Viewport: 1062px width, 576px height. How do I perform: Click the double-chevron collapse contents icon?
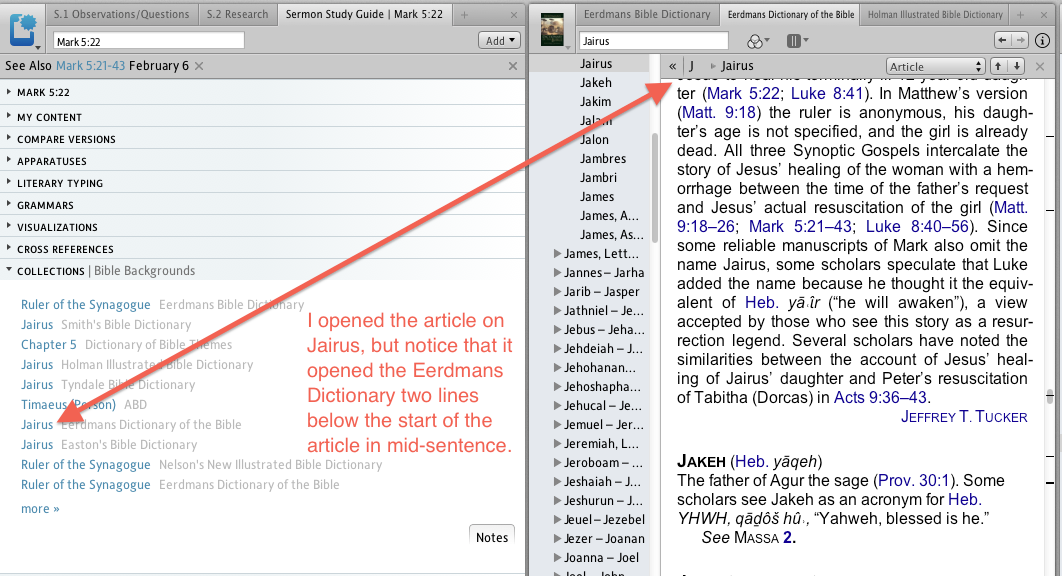coord(672,66)
